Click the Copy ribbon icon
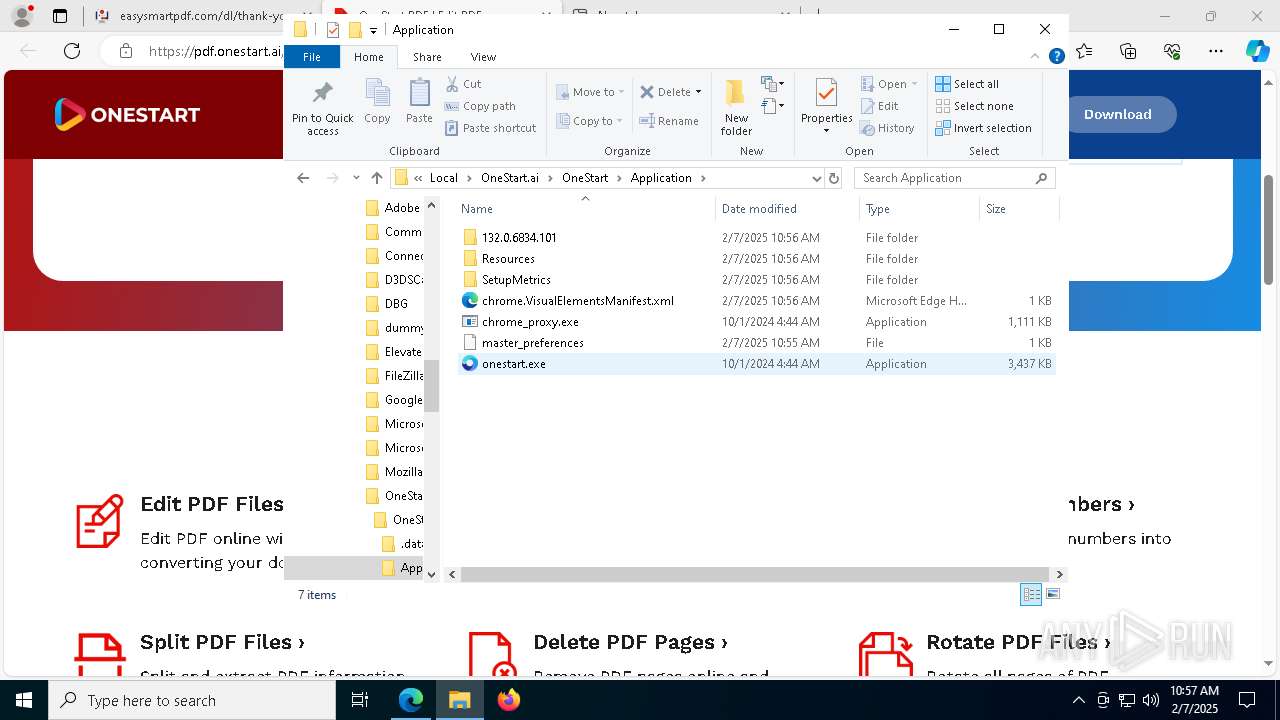The height and width of the screenshot is (720, 1280). (377, 102)
